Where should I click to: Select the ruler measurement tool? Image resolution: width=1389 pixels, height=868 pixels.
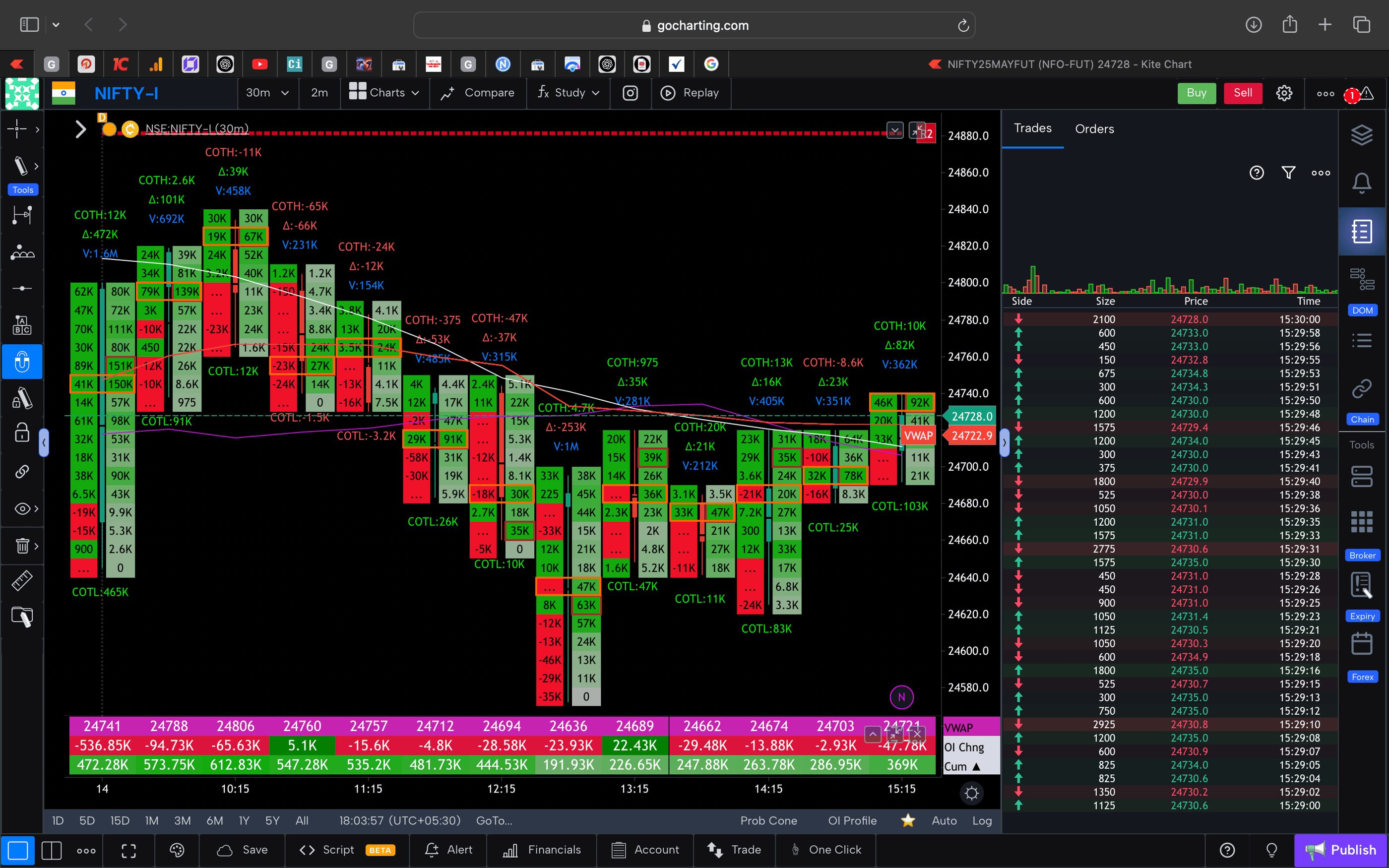22,580
